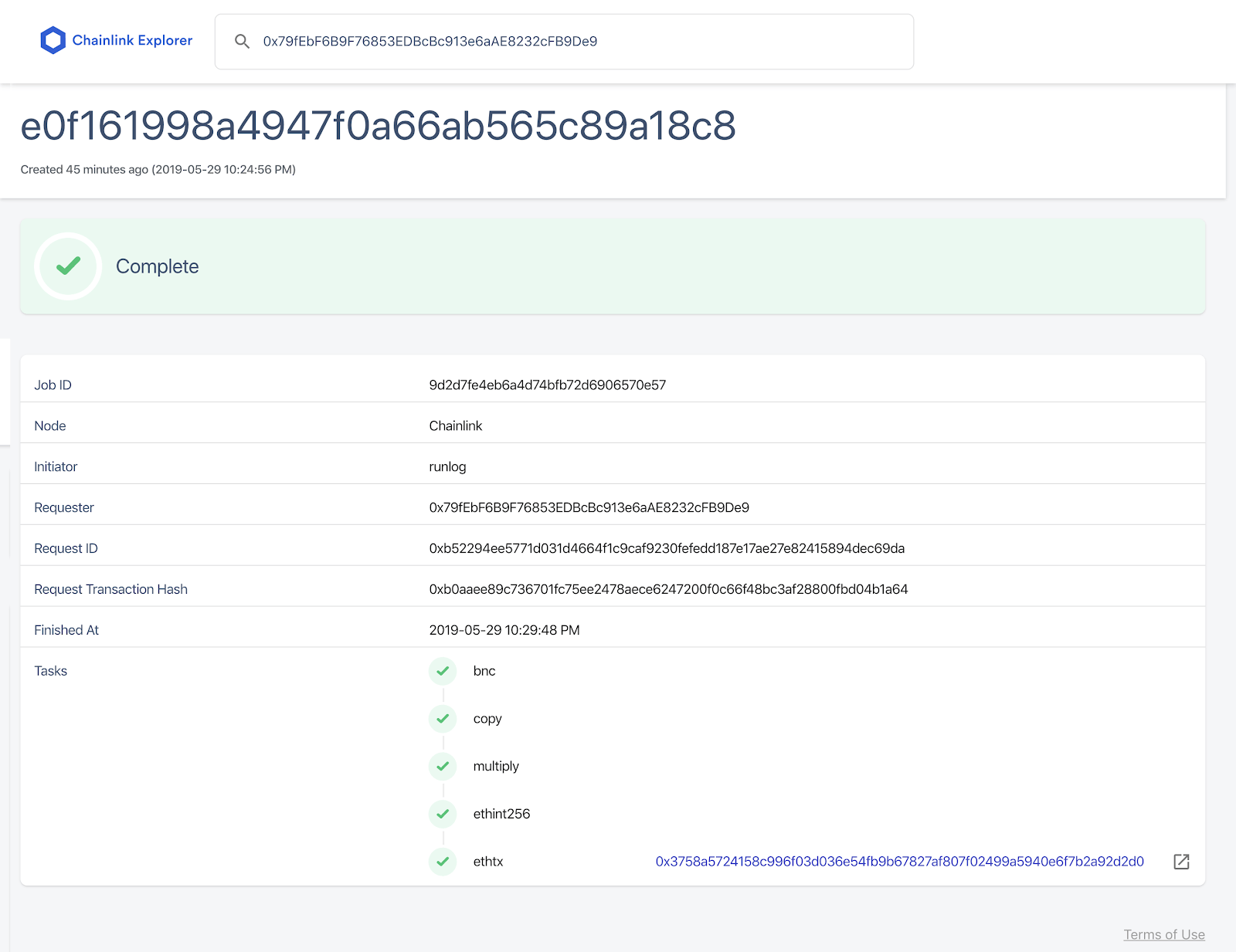This screenshot has width=1236, height=952.
Task: Select the Finished At label
Action: [x=66, y=631]
